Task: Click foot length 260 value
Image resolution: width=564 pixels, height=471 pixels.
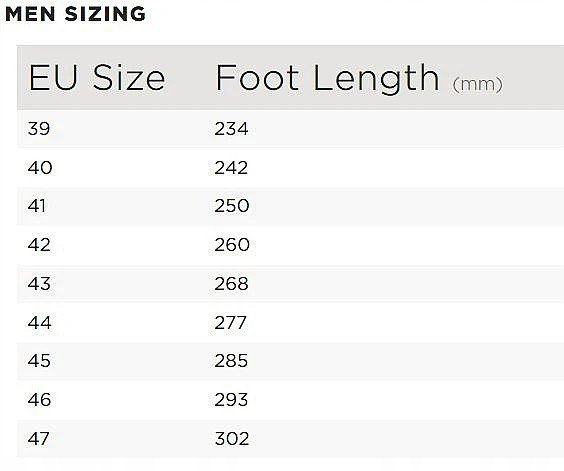Action: (232, 245)
